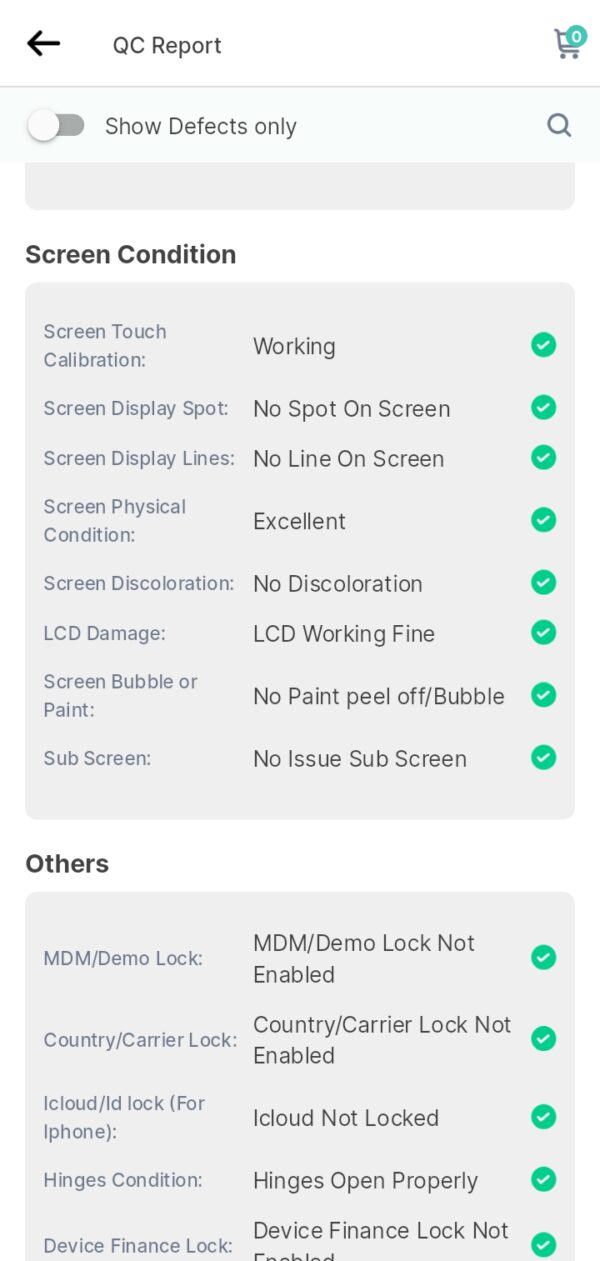Tap the Country/Carrier Lock Not Enabled text
600x1261 pixels.
tap(382, 1040)
